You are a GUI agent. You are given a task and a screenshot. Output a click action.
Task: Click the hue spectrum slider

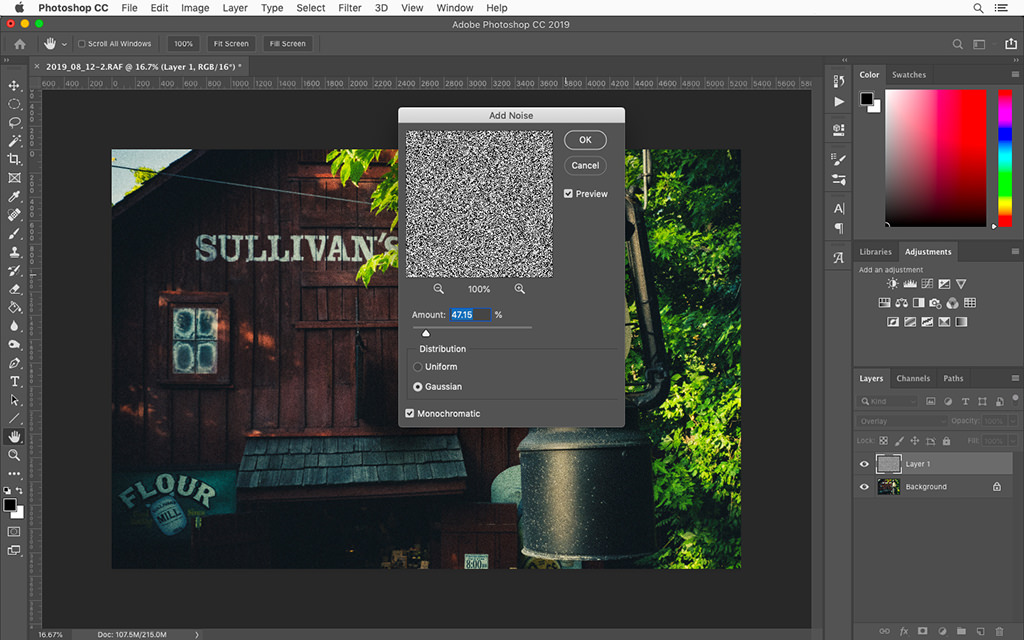point(1004,158)
